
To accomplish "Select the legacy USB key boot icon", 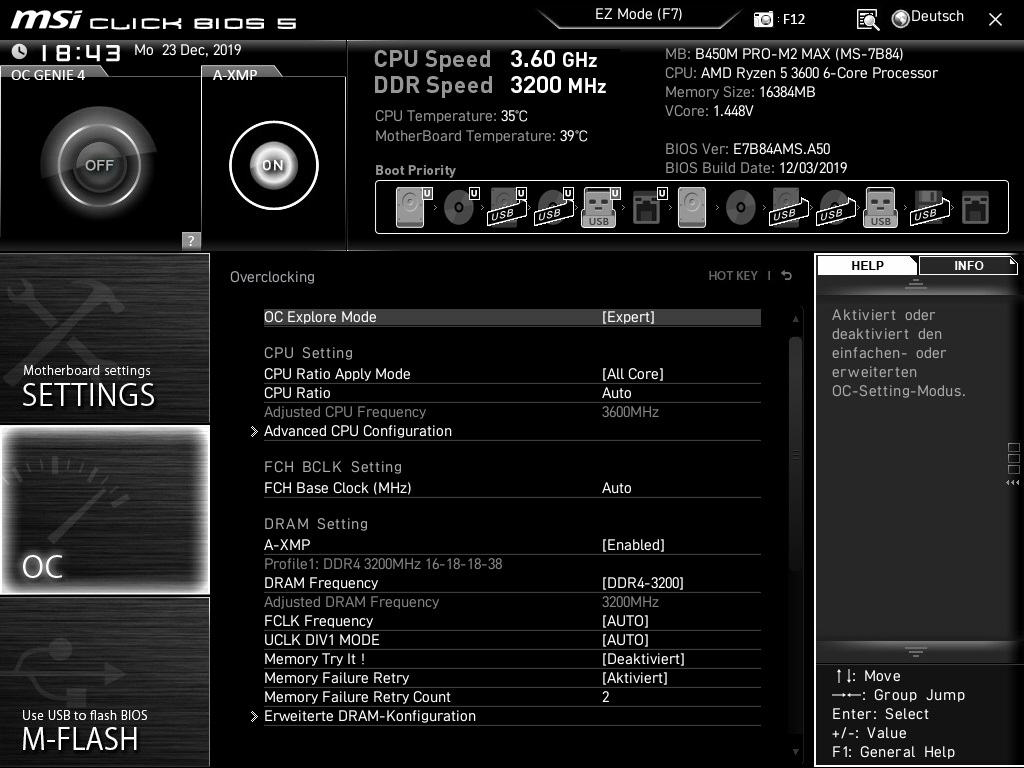I will click(x=880, y=207).
